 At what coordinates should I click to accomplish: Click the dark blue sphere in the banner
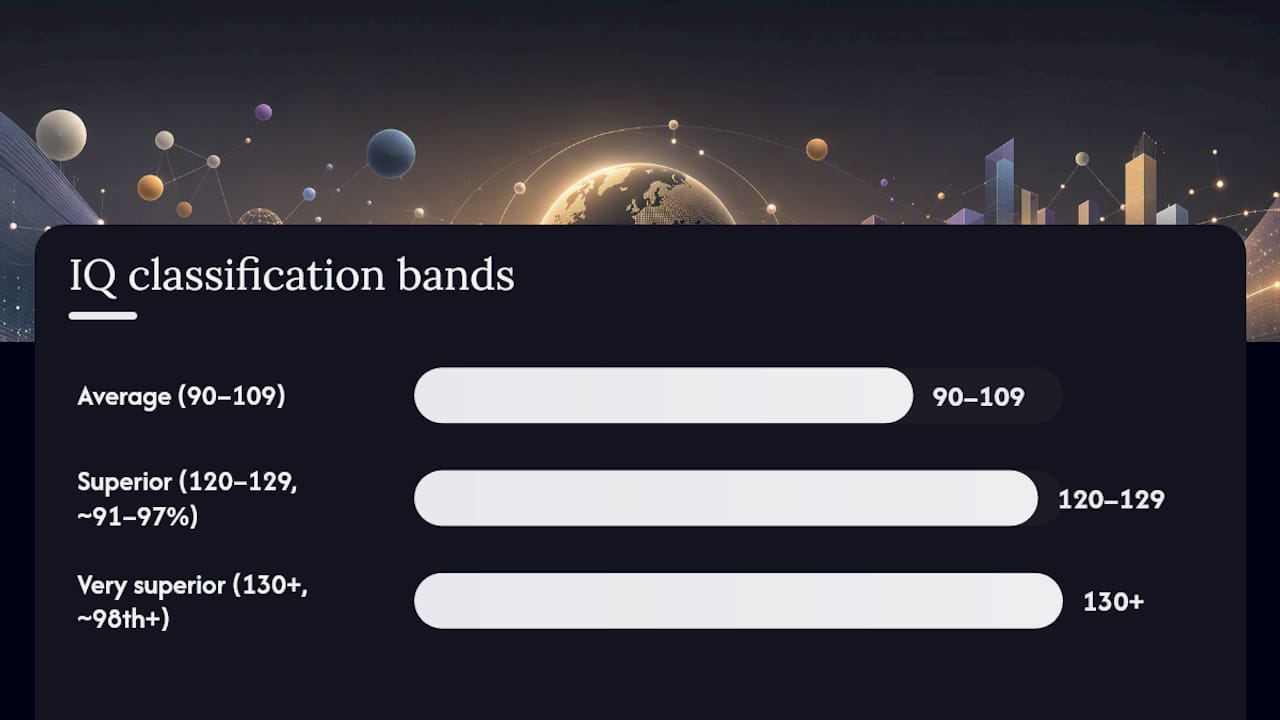[391, 153]
